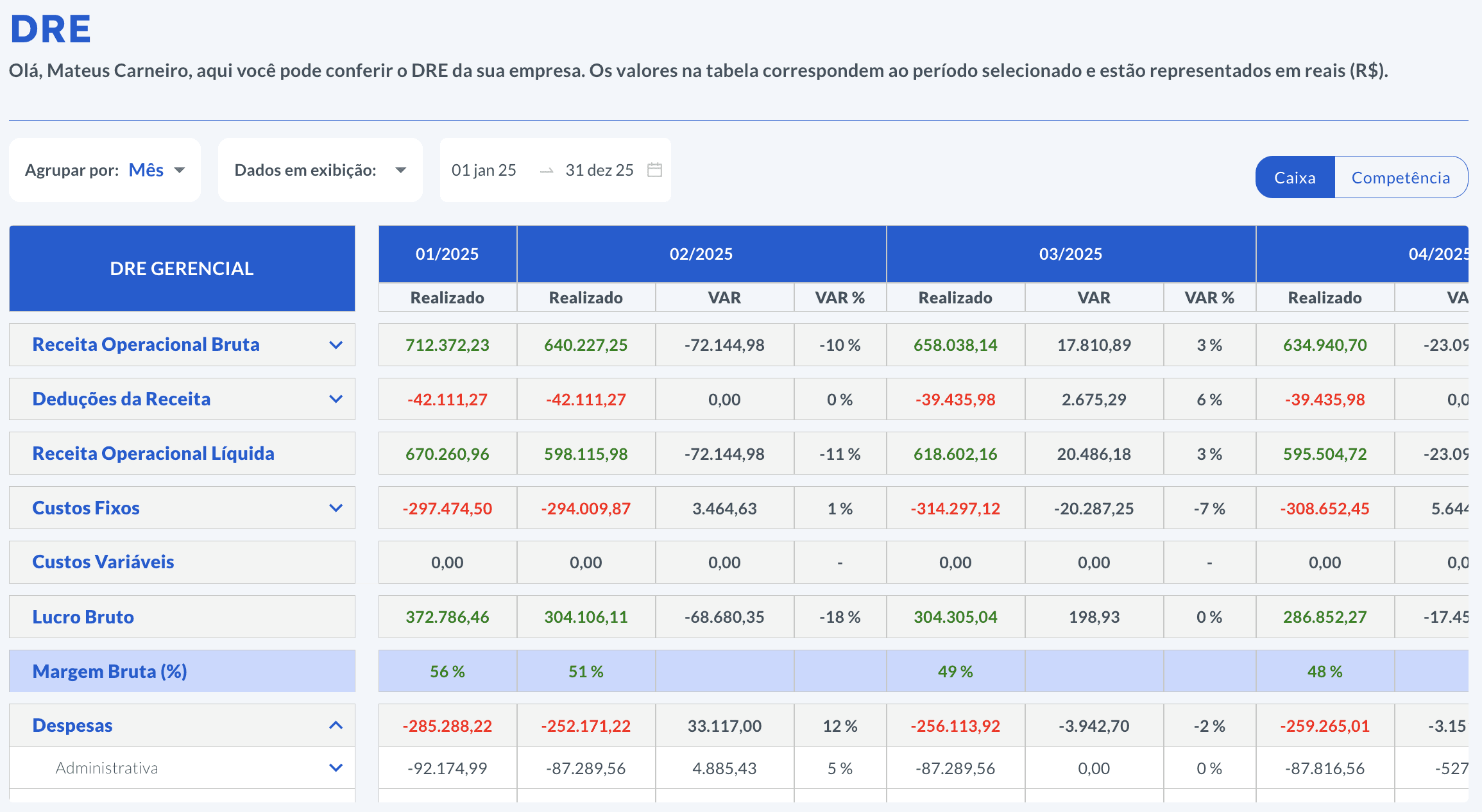Collapse the Despesas row chevron
Viewport: 1482px width, 812px height.
click(x=336, y=725)
